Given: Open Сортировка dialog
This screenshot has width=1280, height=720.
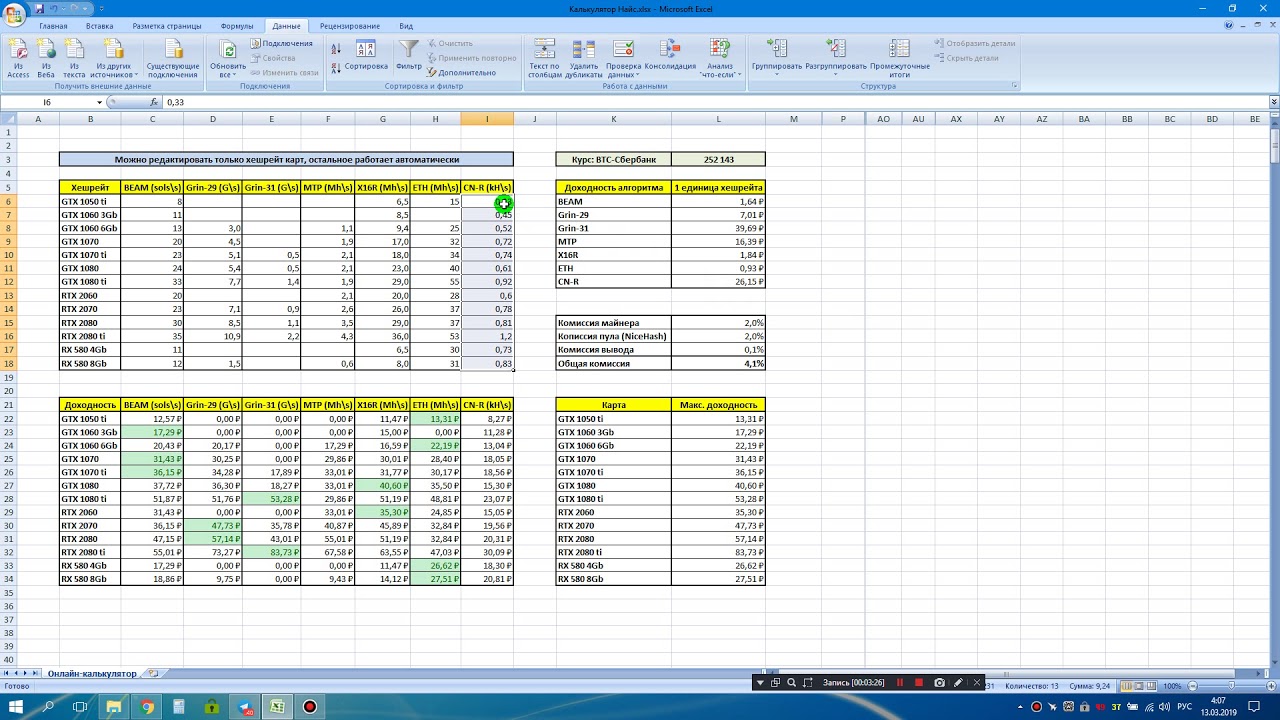Looking at the screenshot, I should pos(366,56).
